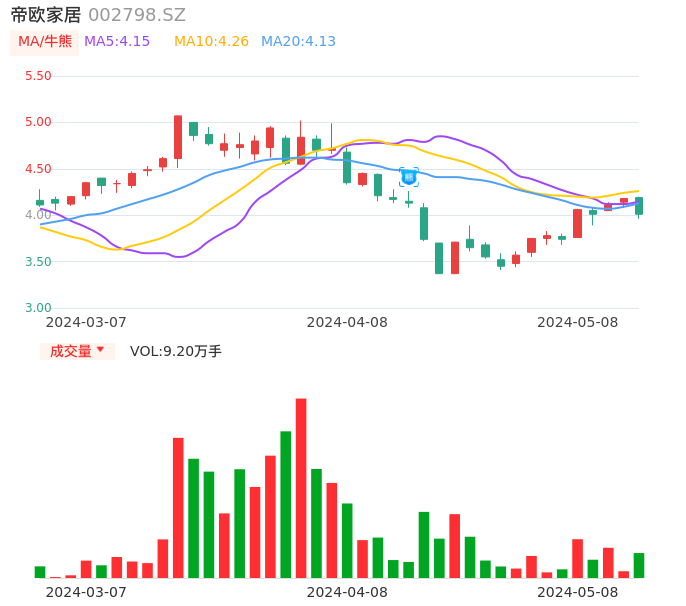Click the last green candlestick on the right
Image resolution: width=686 pixels, height=606 pixels.
click(x=639, y=206)
